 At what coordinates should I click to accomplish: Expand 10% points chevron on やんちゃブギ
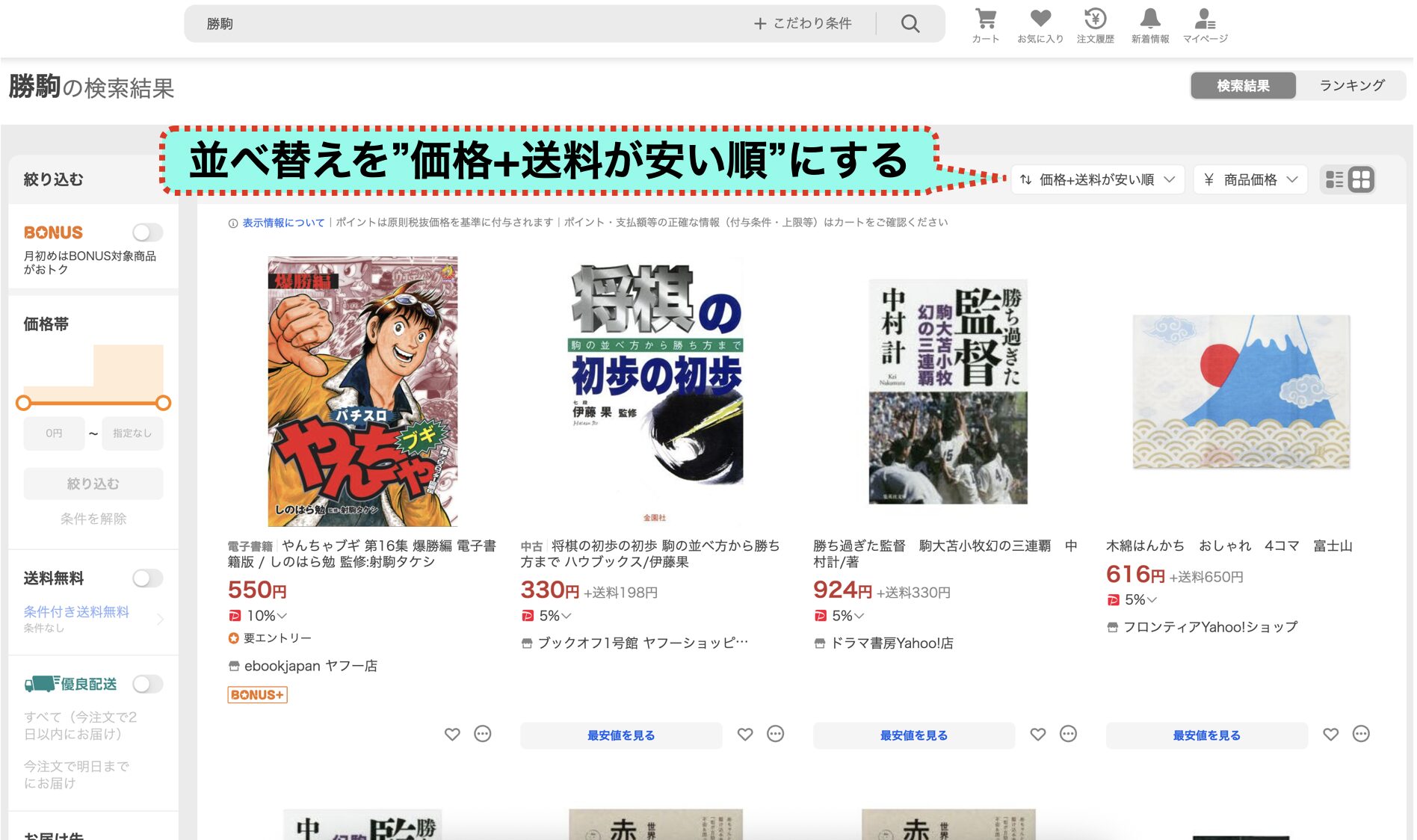(282, 616)
